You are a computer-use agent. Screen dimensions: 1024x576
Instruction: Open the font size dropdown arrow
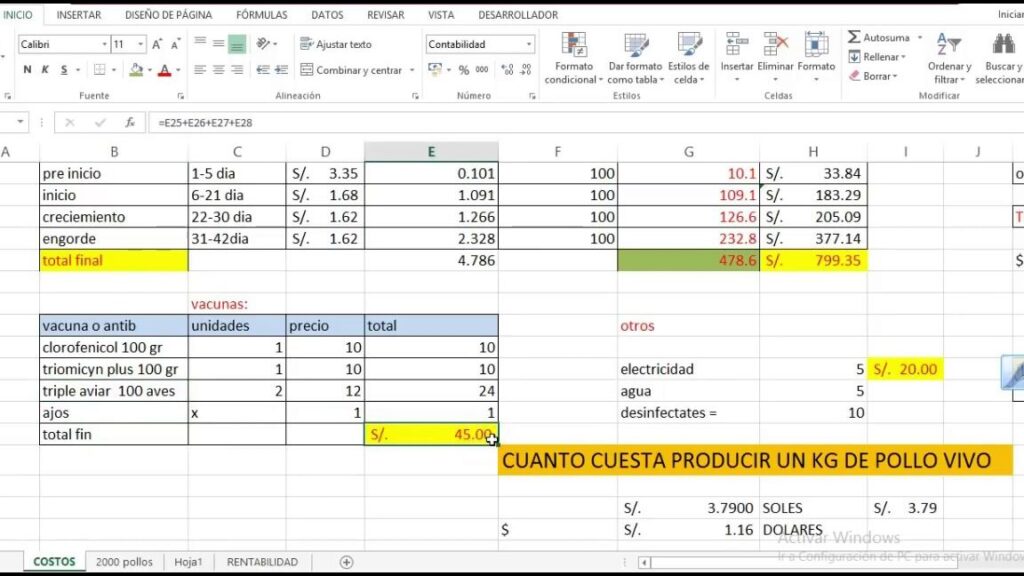[141, 45]
